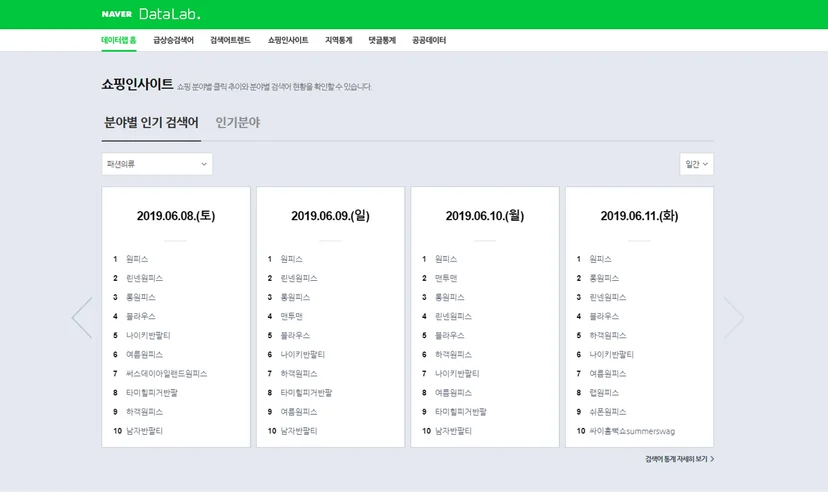The image size is (828, 492).
Task: Click 써스데이아일랜드원피스 in 06.08 list
Action: click(x=166, y=374)
